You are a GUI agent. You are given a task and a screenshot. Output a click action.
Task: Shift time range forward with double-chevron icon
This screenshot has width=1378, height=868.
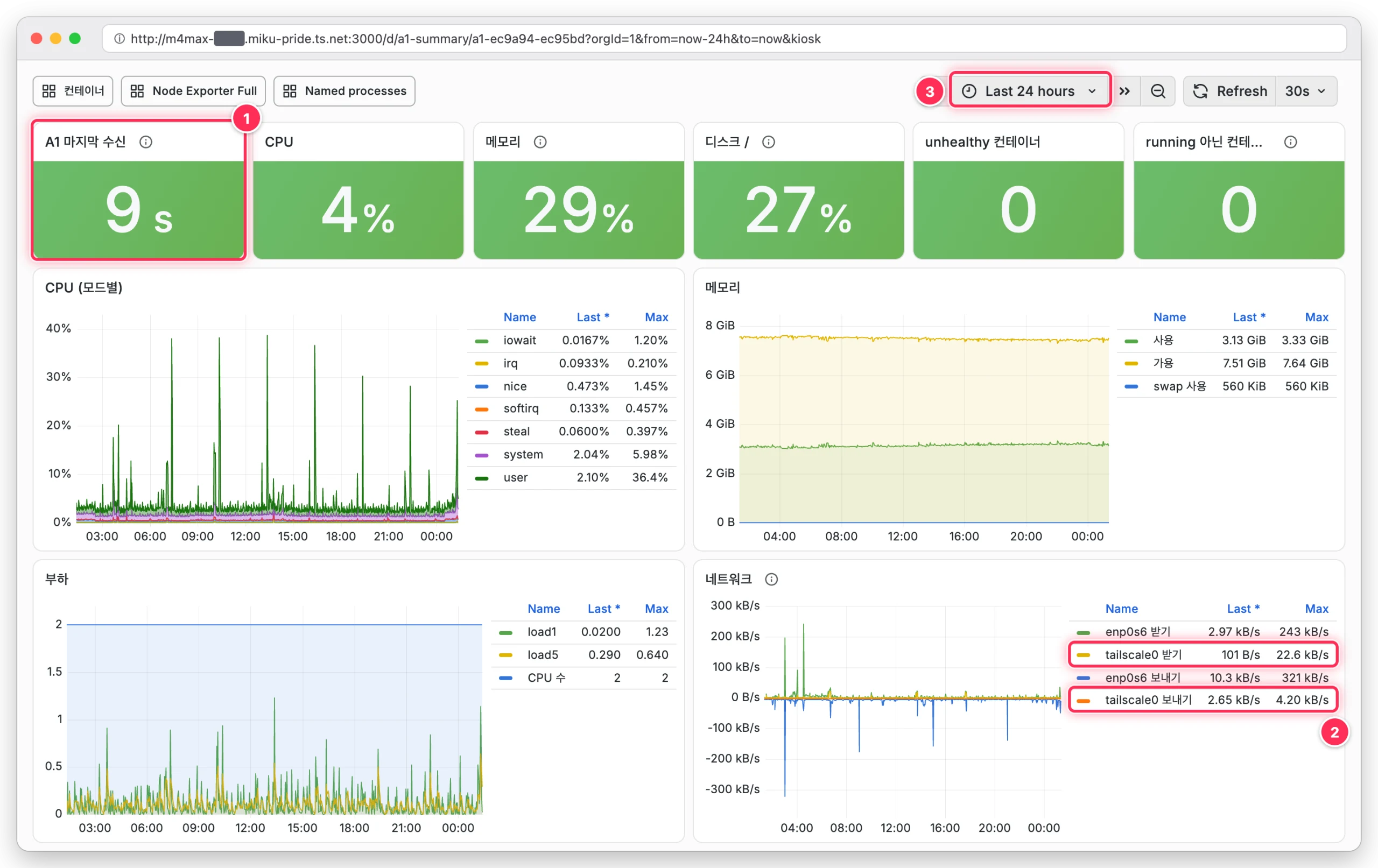point(1124,91)
